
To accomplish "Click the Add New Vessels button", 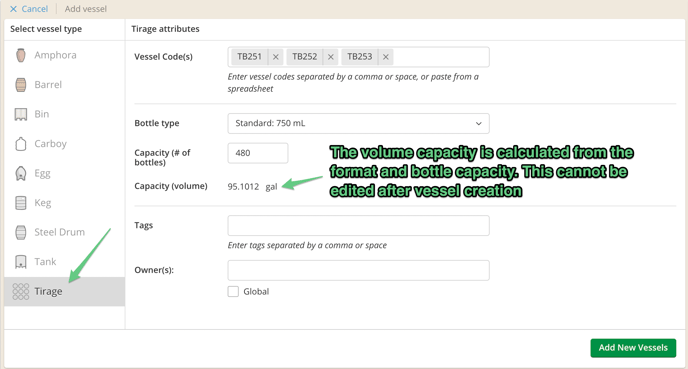I will 633,348.
